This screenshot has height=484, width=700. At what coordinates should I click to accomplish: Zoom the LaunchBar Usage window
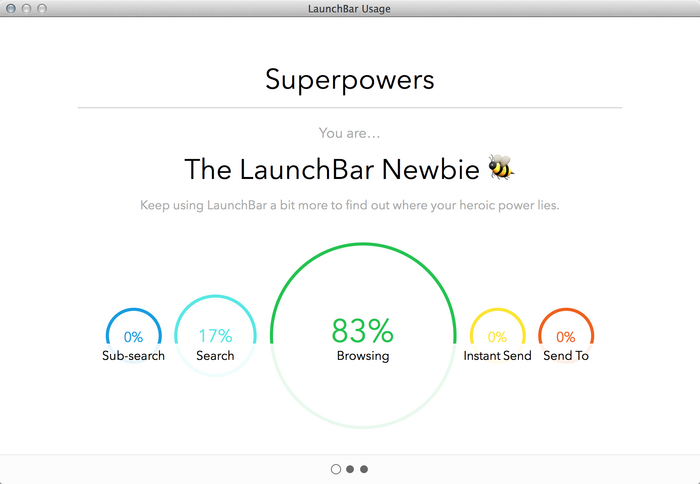click(x=42, y=8)
